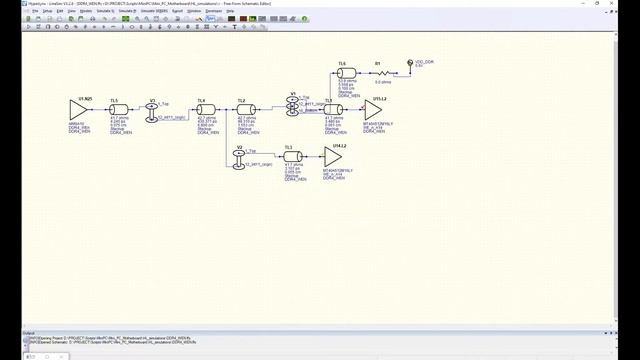Open the Simulate SI menu

pyautogui.click(x=105, y=11)
